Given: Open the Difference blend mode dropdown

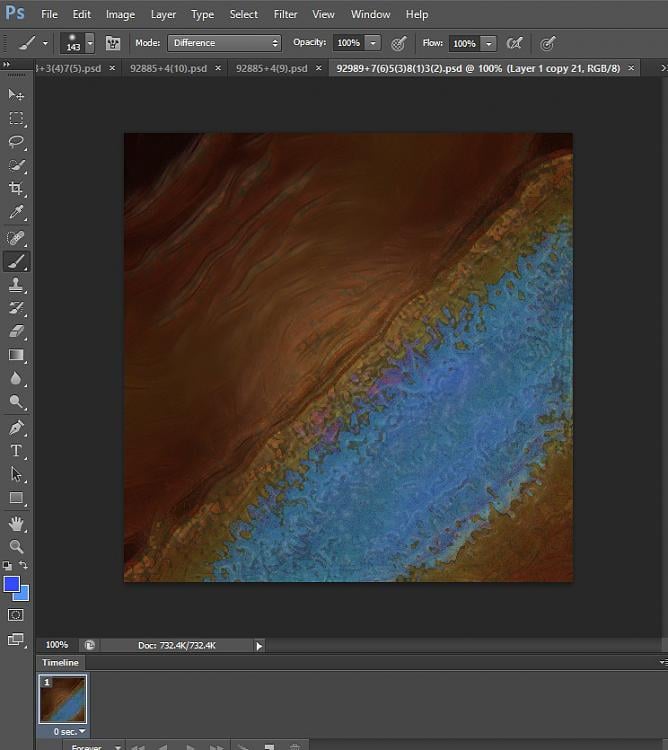Looking at the screenshot, I should 224,43.
